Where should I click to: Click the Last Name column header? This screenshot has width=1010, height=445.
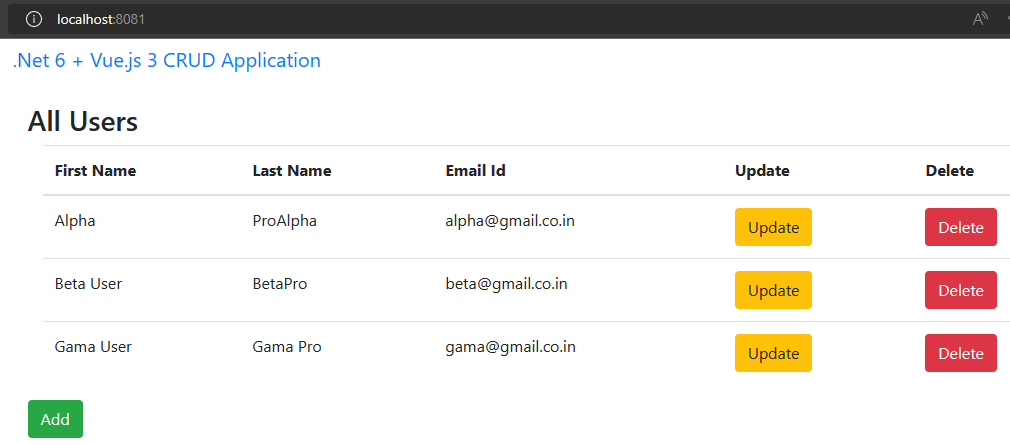pos(292,171)
